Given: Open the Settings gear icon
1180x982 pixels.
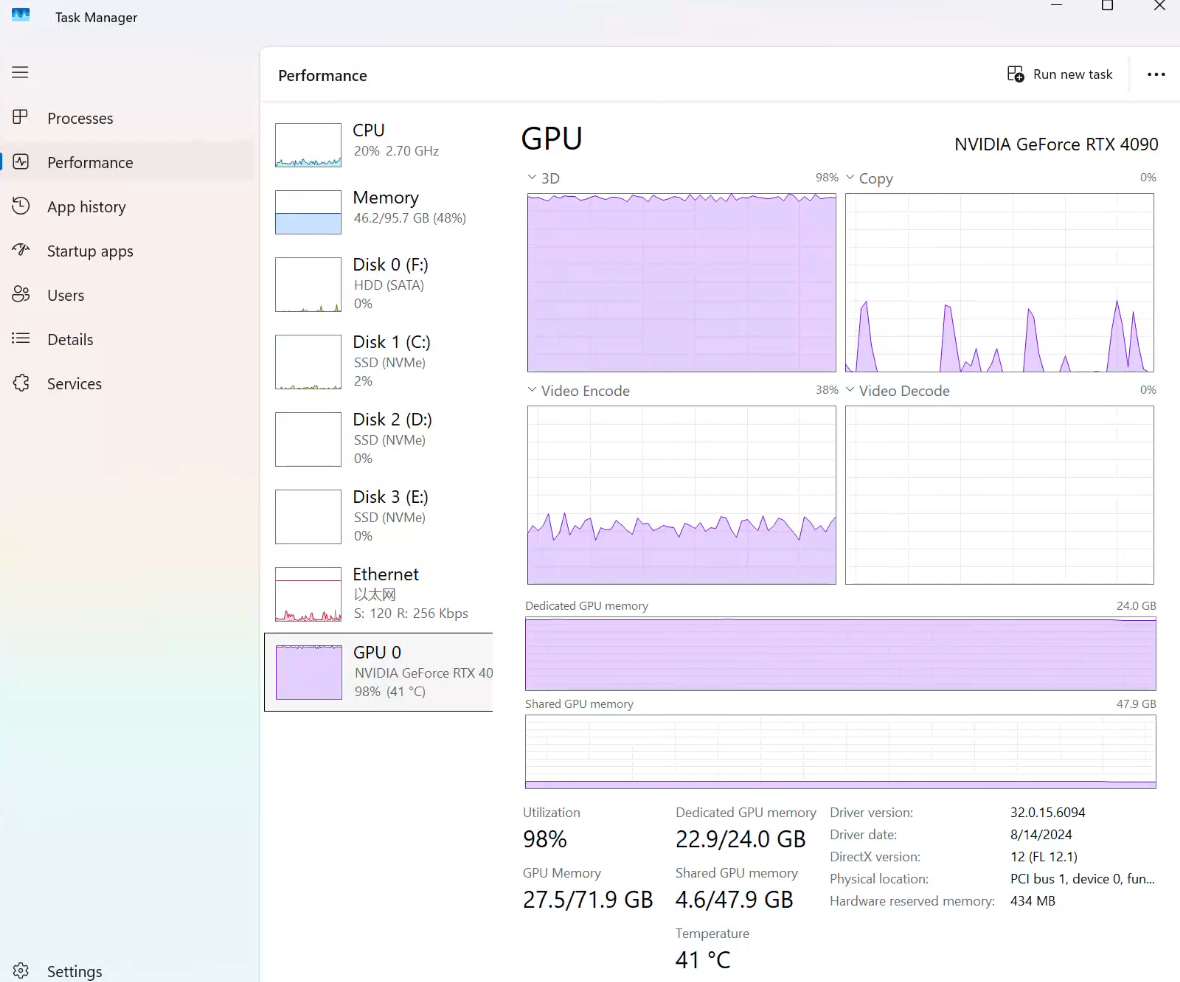Looking at the screenshot, I should point(21,971).
